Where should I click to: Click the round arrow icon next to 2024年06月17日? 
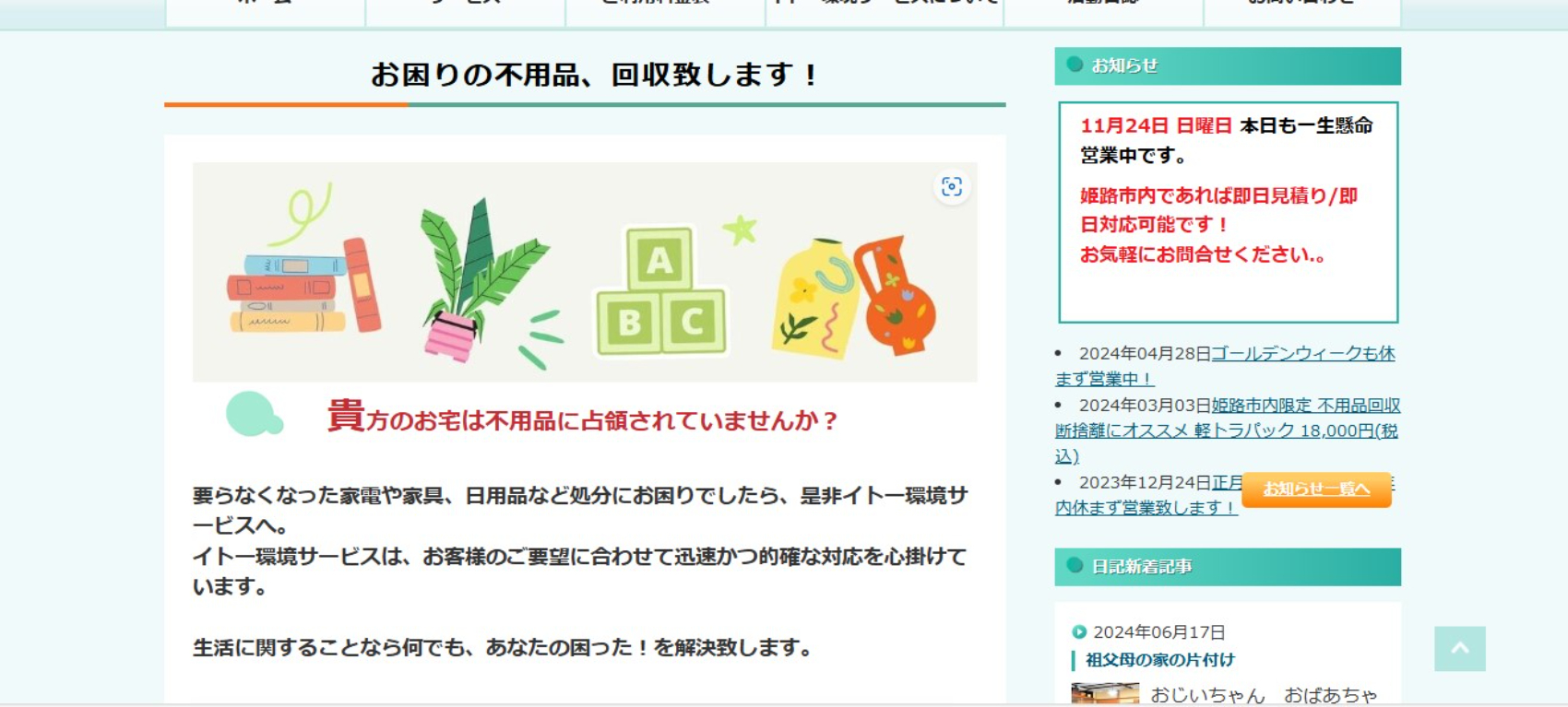coord(1079,632)
